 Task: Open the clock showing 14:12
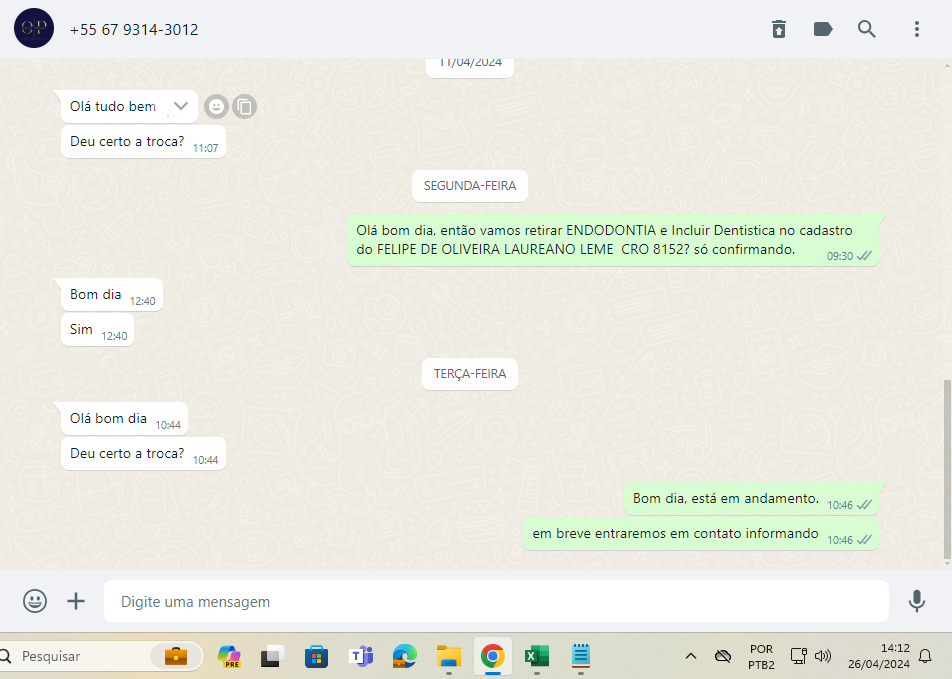click(879, 657)
